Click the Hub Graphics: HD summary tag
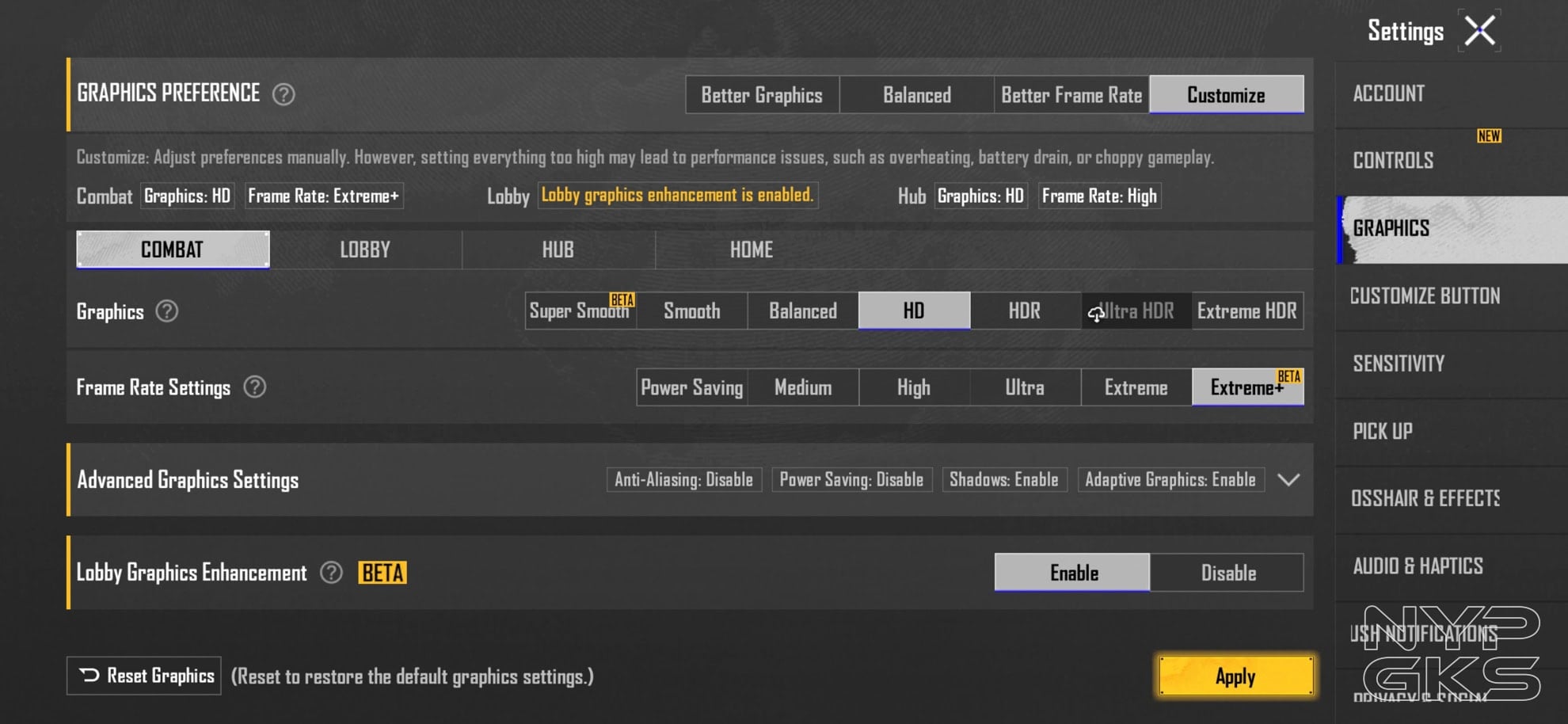This screenshot has height=724, width=1568. click(981, 196)
